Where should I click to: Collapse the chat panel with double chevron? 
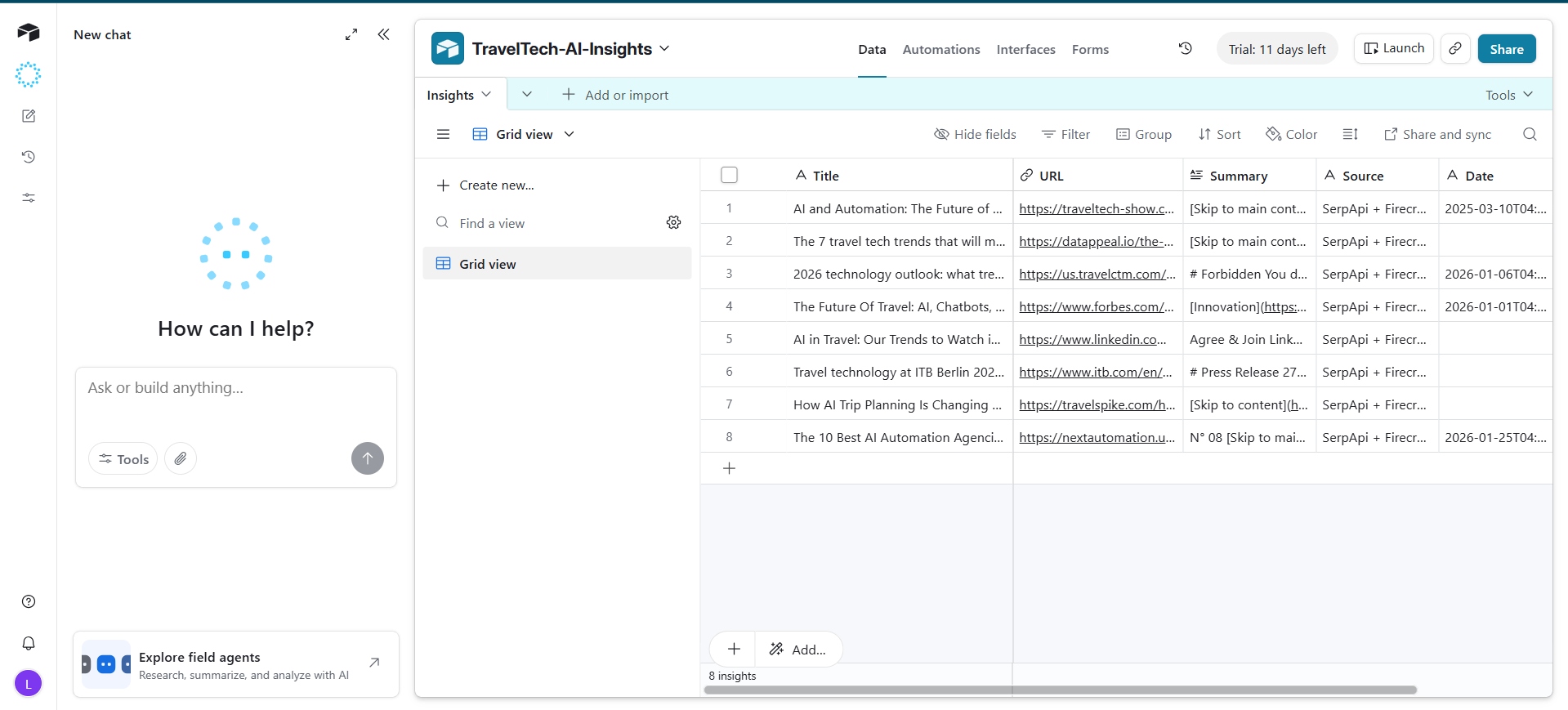[x=384, y=34]
